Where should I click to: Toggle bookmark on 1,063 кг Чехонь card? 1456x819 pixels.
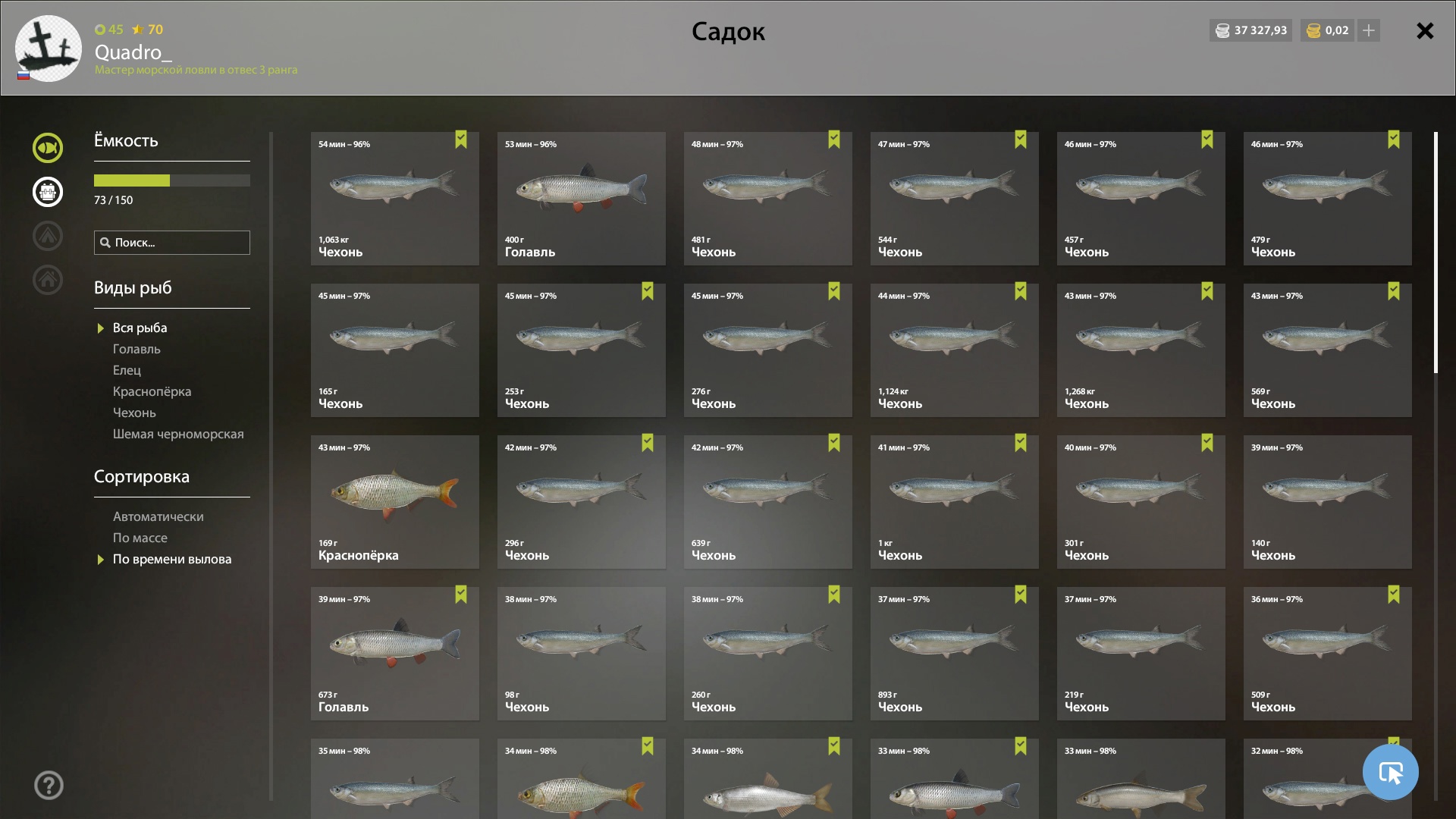(x=461, y=140)
